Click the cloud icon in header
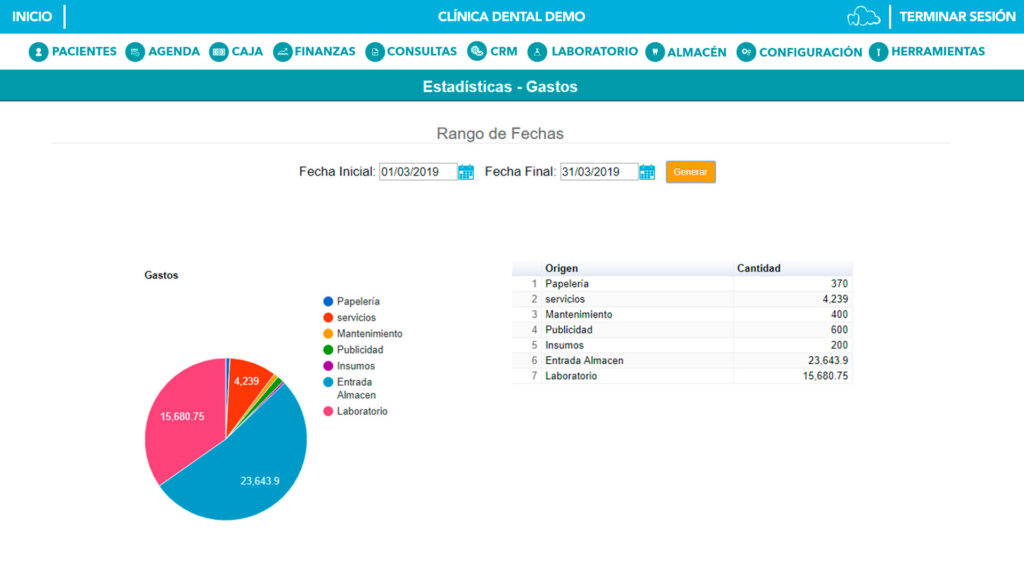1024x576 pixels. coord(863,16)
